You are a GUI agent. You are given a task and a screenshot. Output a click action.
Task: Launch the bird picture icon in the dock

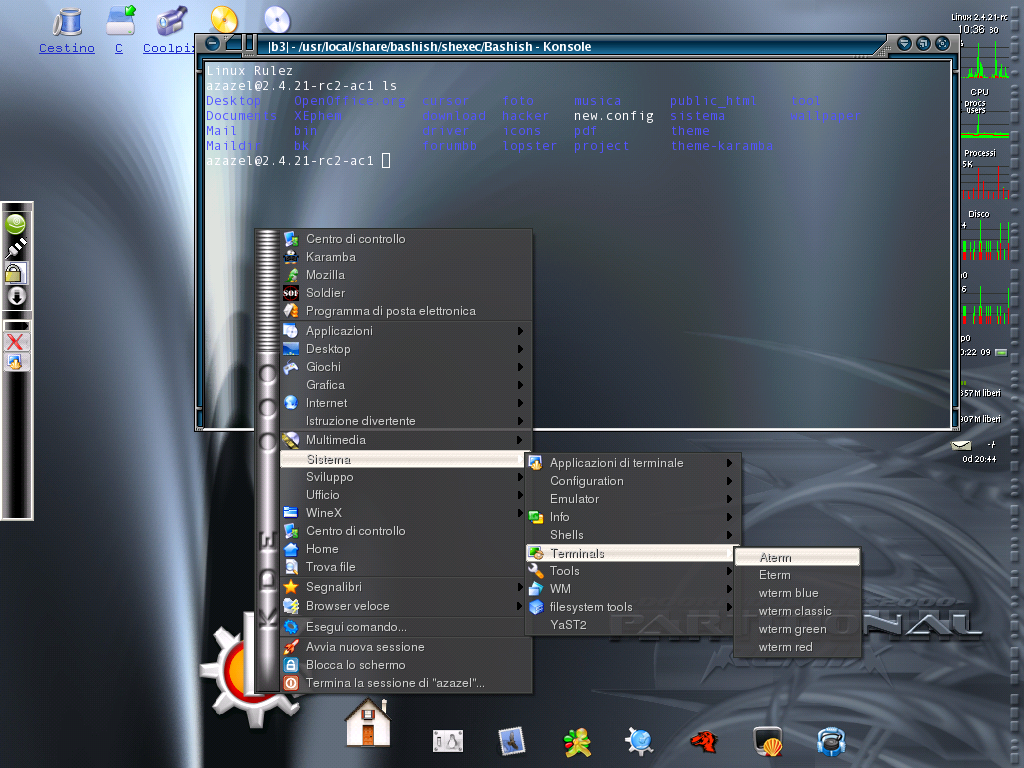coord(511,741)
